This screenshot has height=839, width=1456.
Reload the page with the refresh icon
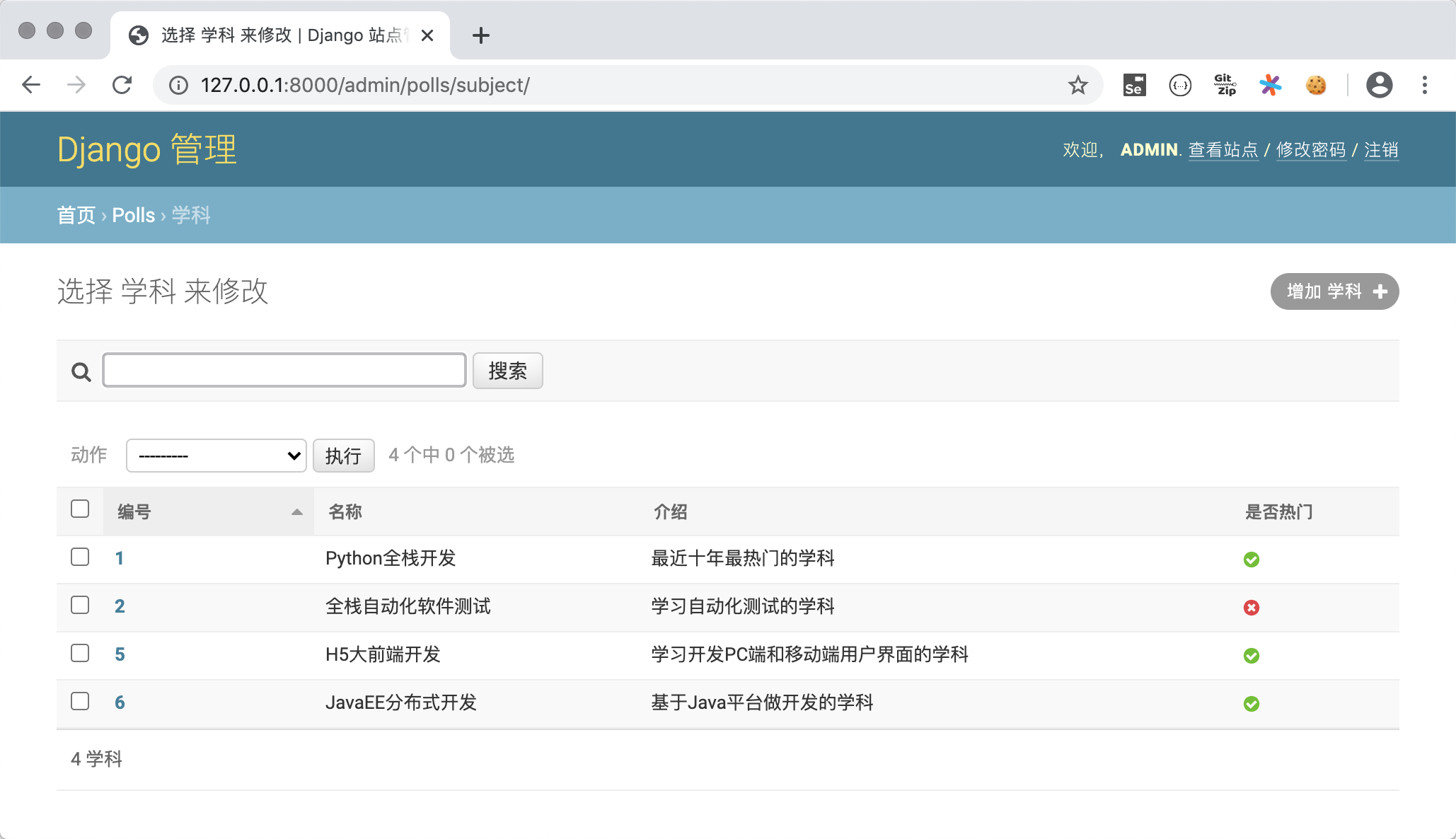[x=122, y=85]
